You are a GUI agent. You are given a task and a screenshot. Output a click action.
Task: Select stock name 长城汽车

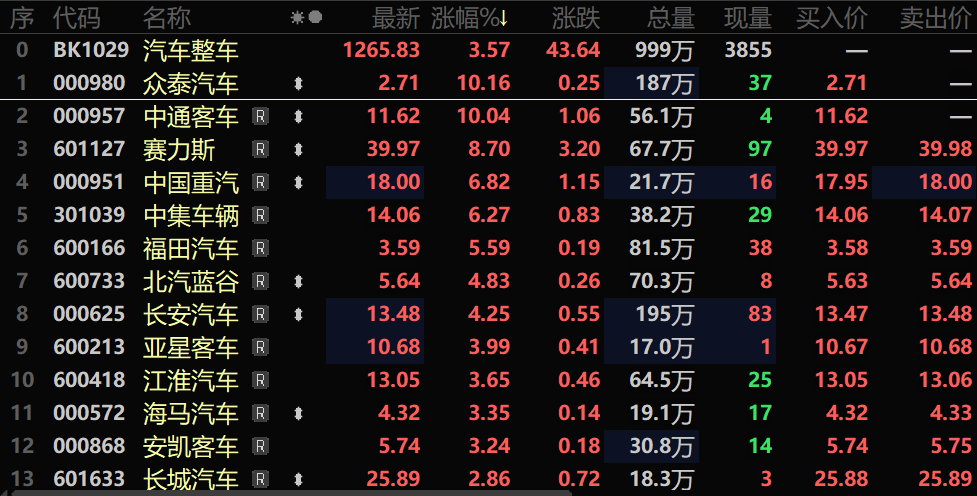[191, 480]
